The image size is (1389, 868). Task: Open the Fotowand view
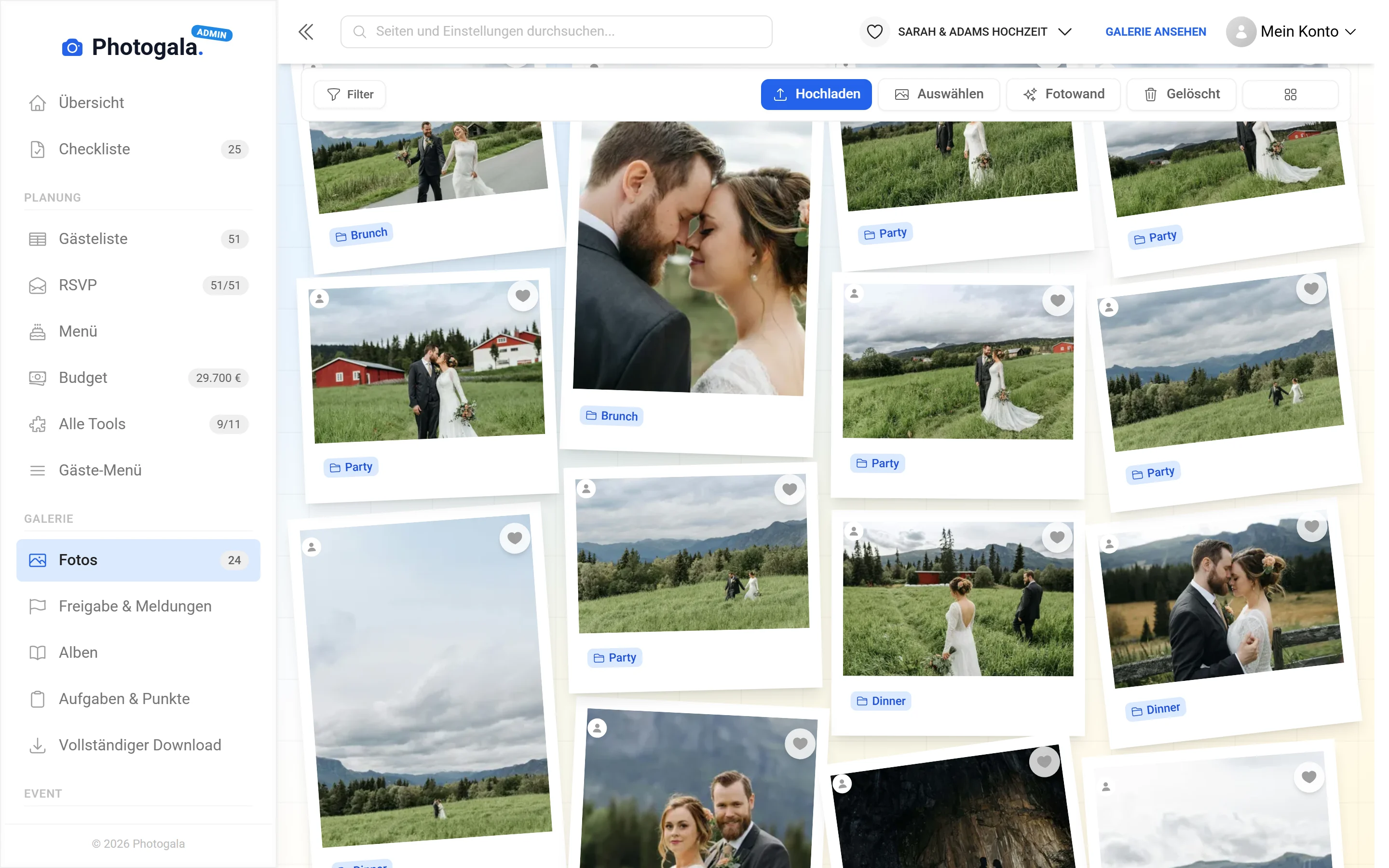1063,94
